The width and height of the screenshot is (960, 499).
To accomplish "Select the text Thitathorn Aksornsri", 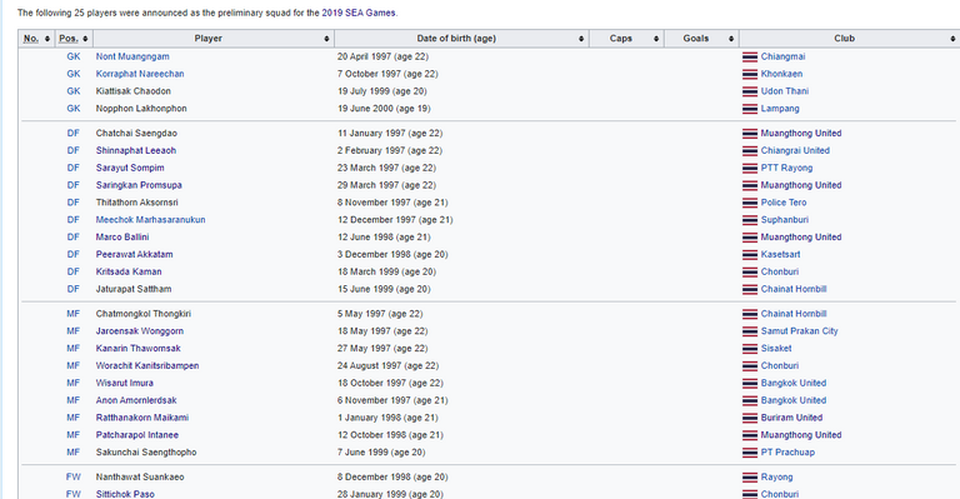I will click(137, 202).
